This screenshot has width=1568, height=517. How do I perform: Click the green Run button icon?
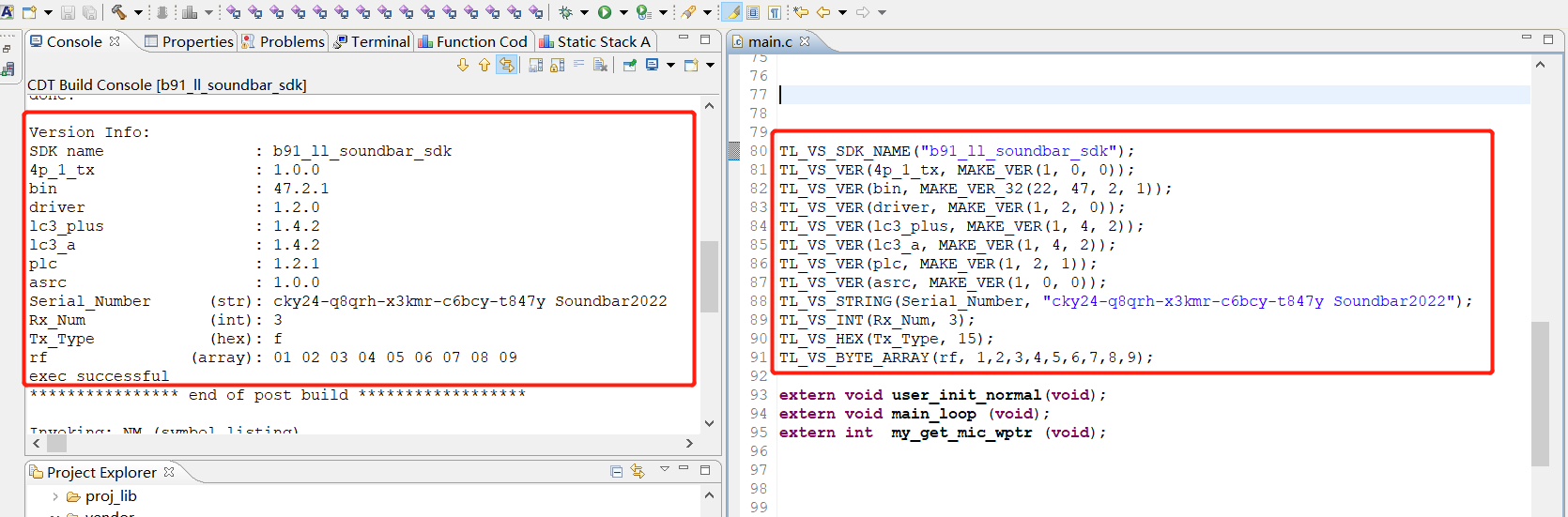click(x=605, y=12)
